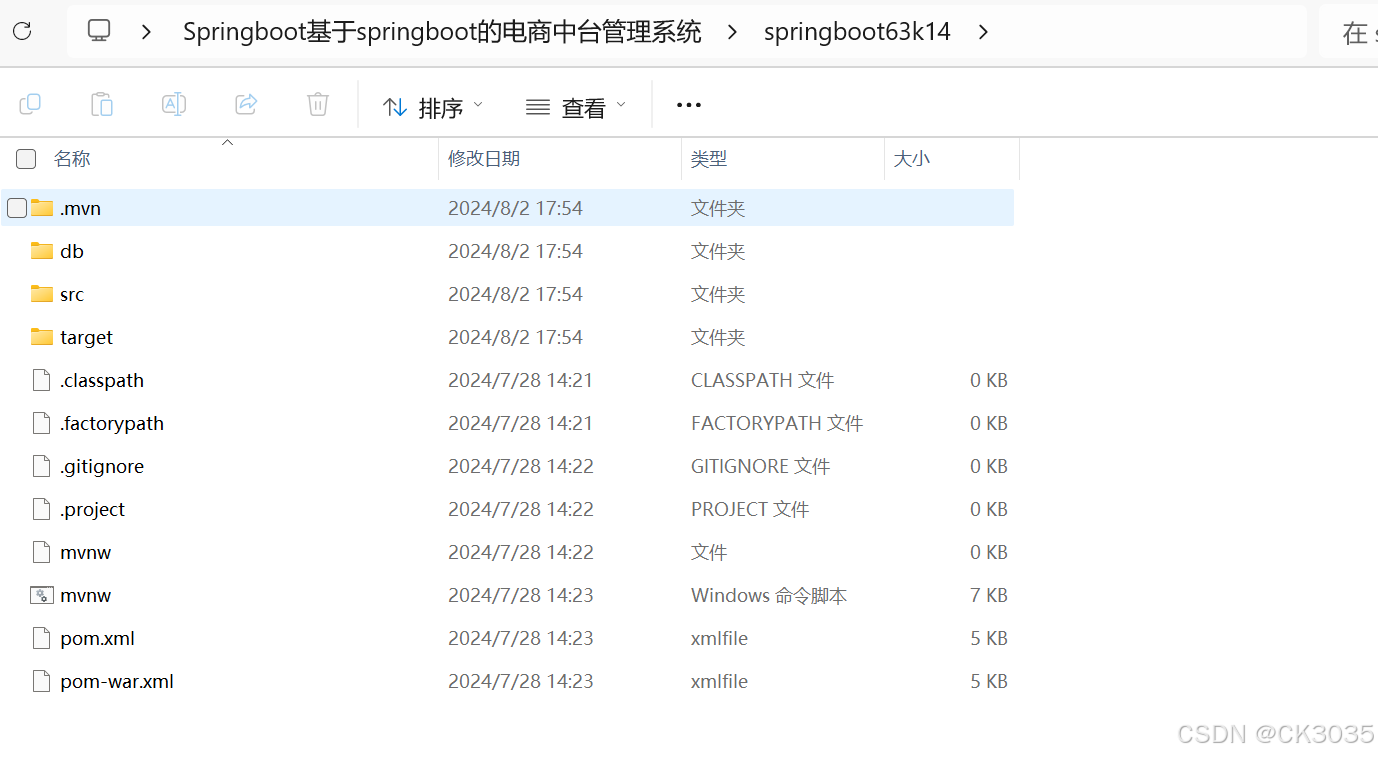Click the Rename icon in the toolbar

pyautogui.click(x=174, y=104)
